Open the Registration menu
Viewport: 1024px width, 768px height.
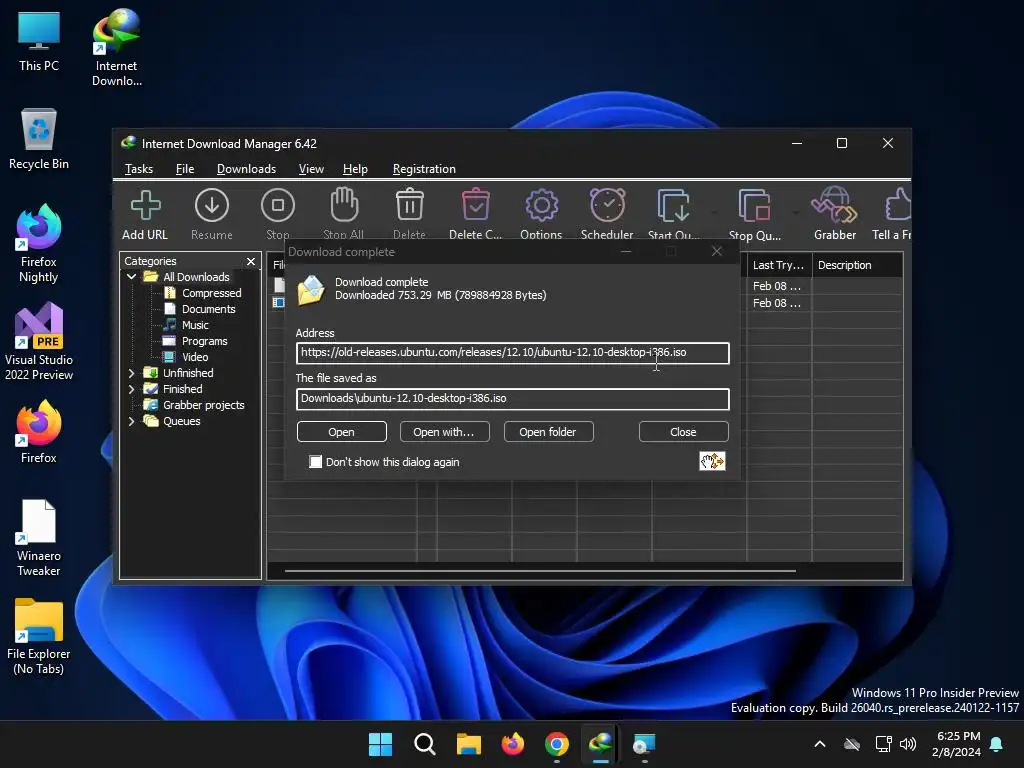pos(424,169)
